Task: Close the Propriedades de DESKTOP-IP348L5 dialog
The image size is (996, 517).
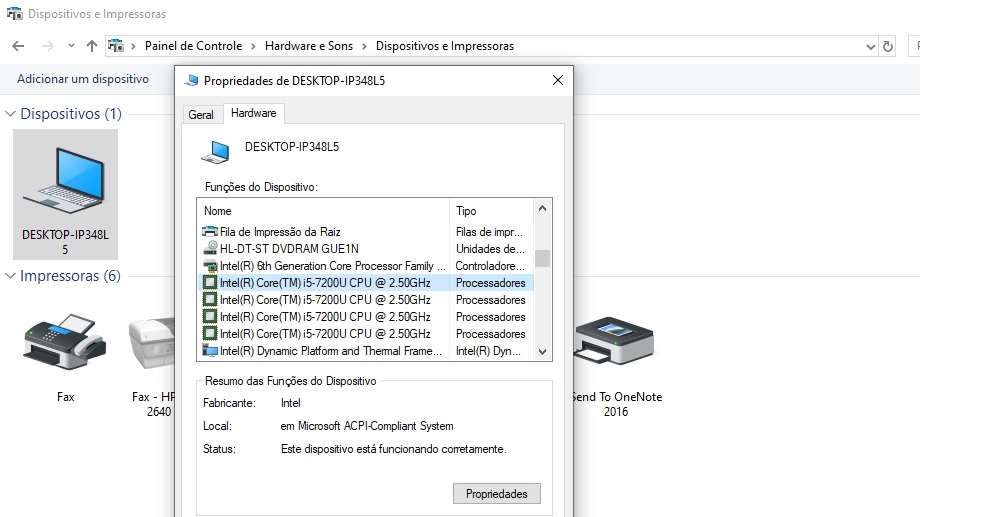Action: [558, 80]
